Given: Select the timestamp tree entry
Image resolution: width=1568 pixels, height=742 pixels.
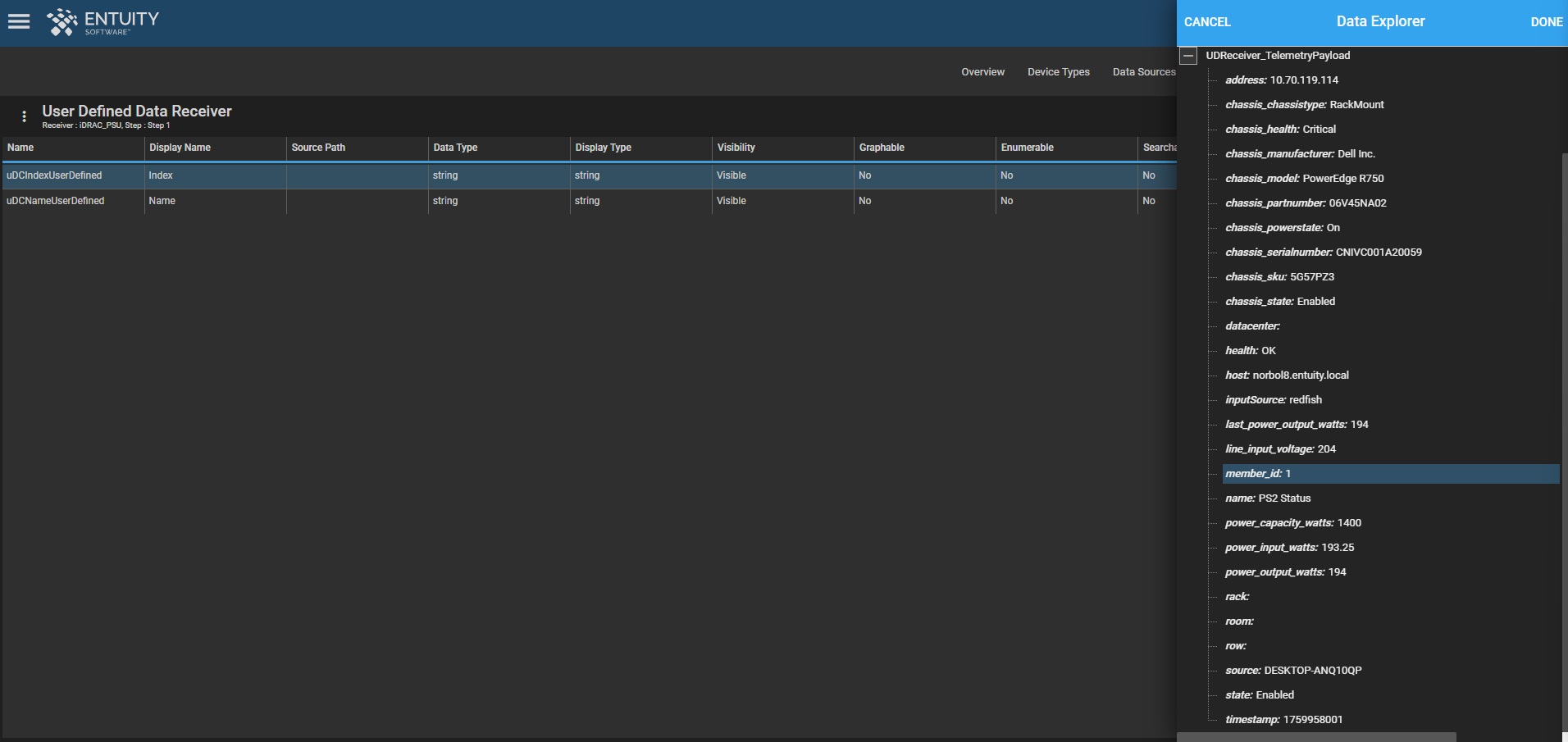Looking at the screenshot, I should [x=1283, y=720].
